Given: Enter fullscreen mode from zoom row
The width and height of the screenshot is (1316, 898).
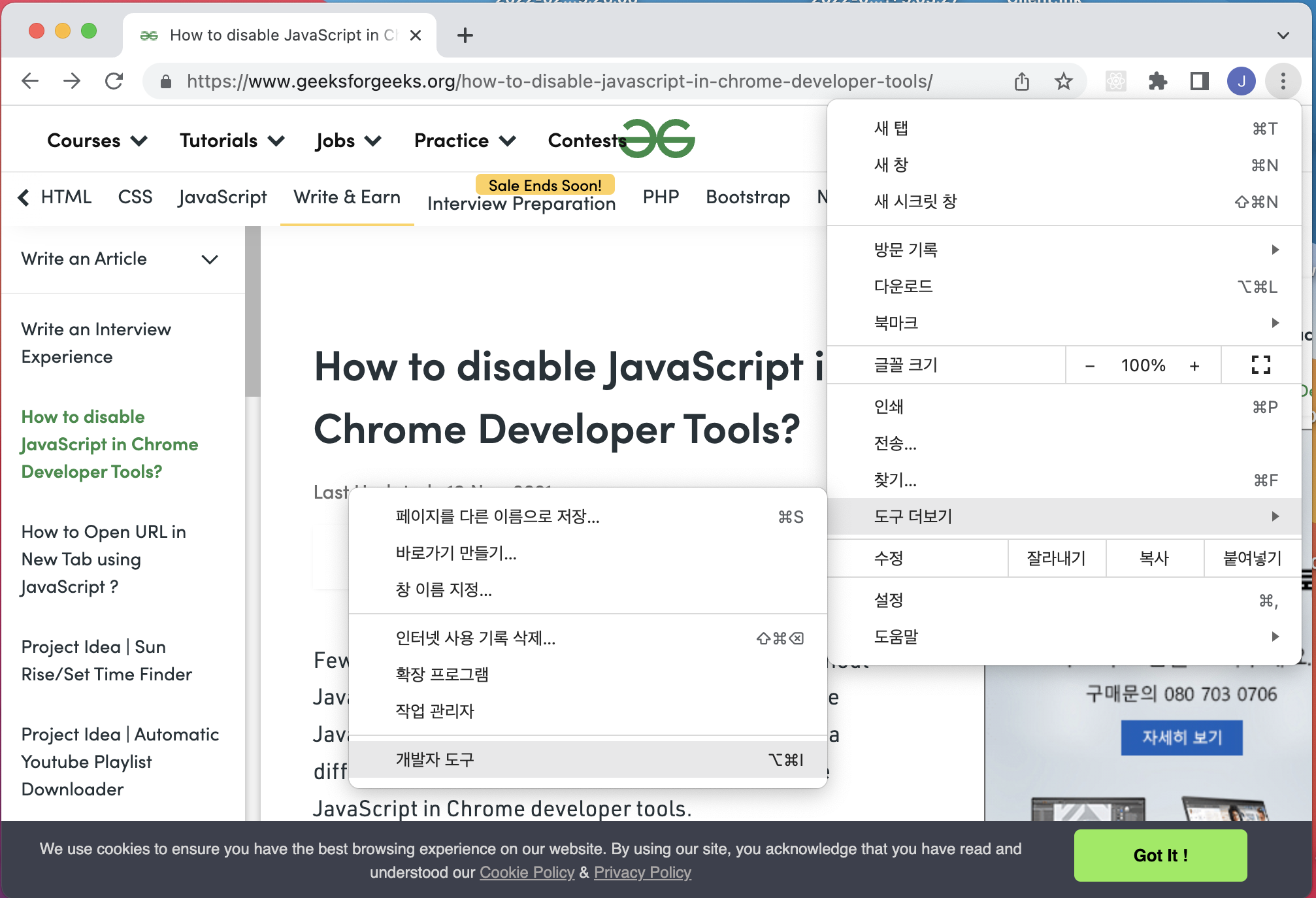Looking at the screenshot, I should pos(1260,365).
